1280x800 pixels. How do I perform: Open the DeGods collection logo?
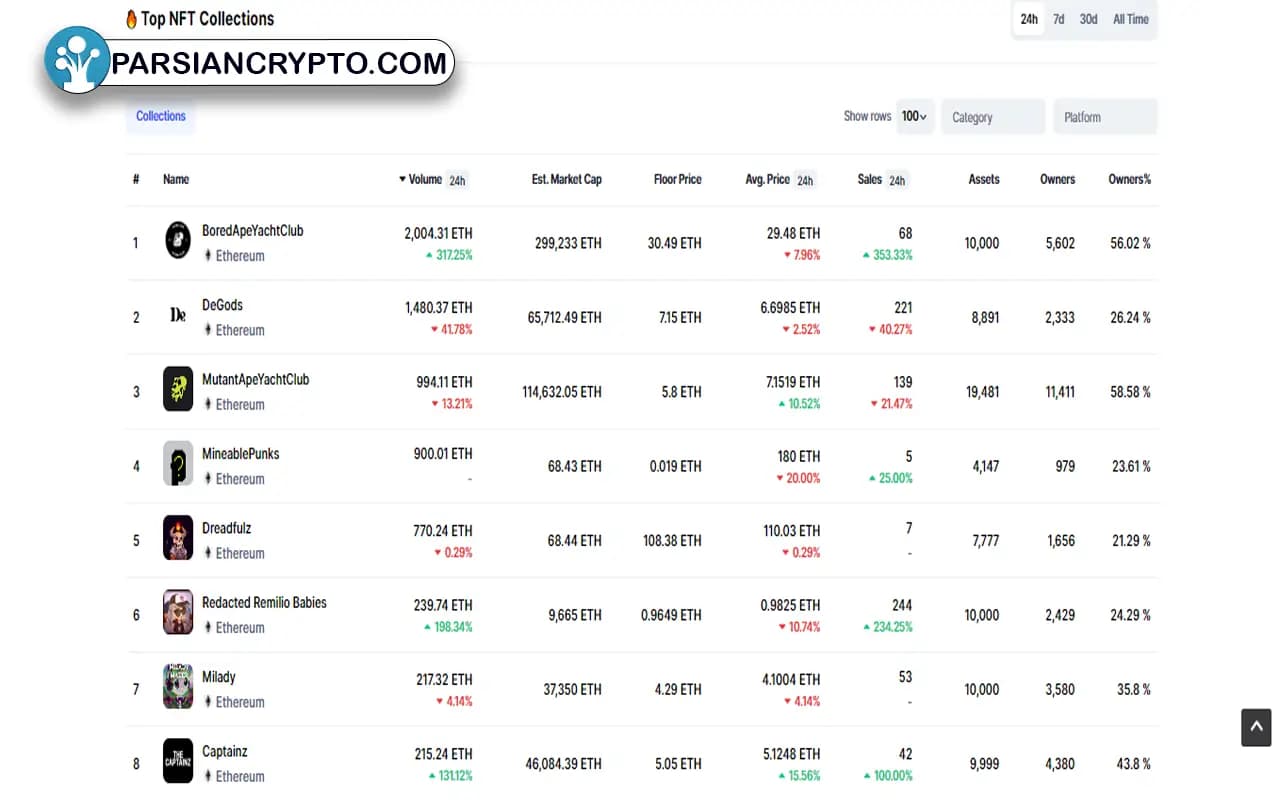tap(178, 315)
